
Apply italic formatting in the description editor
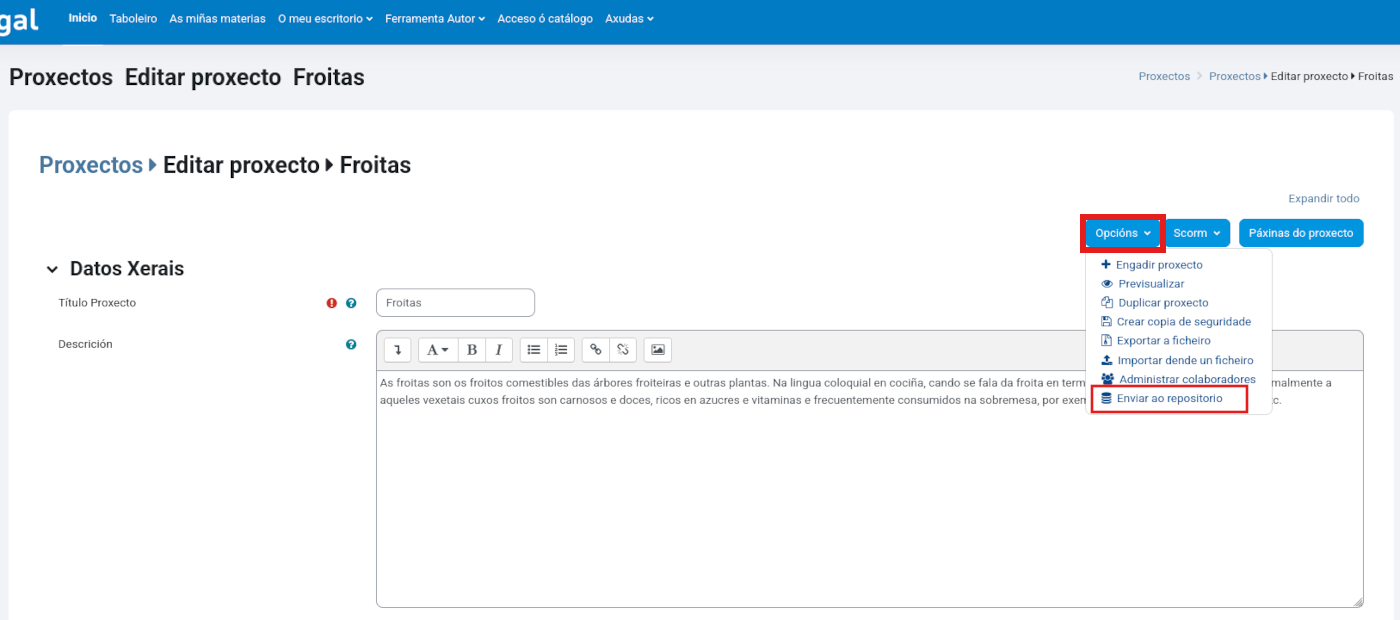[498, 349]
